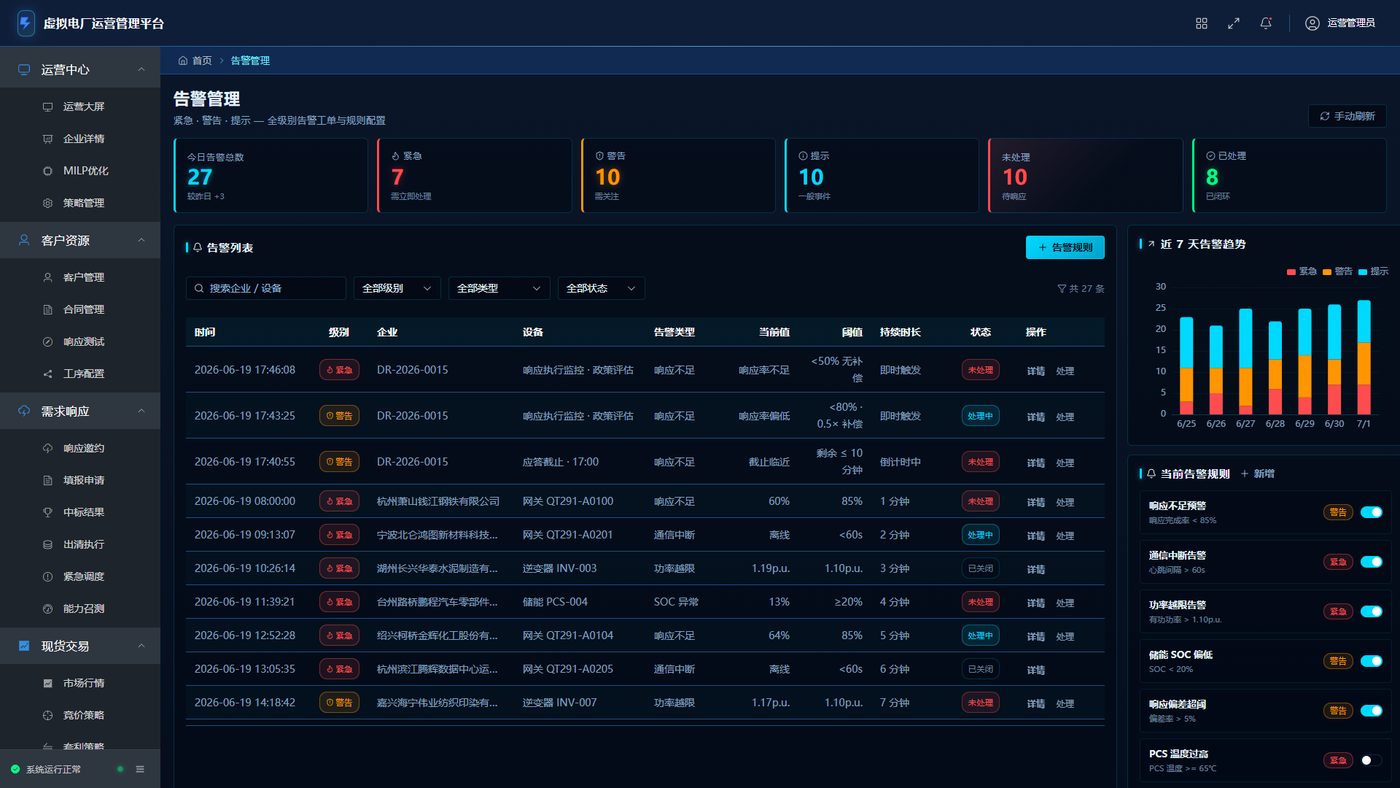Click the home icon in breadcrumb
The width and height of the screenshot is (1400, 788).
[183, 61]
